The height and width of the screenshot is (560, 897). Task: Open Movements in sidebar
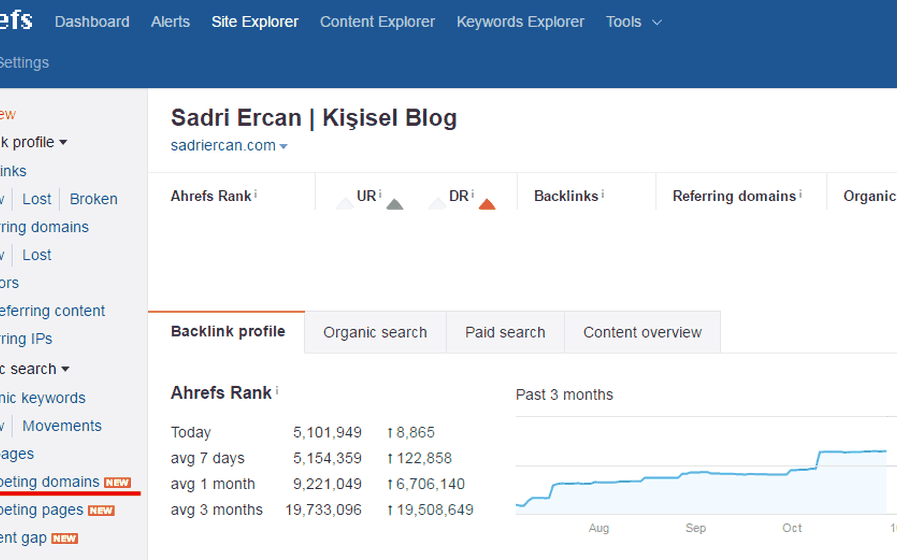point(62,426)
